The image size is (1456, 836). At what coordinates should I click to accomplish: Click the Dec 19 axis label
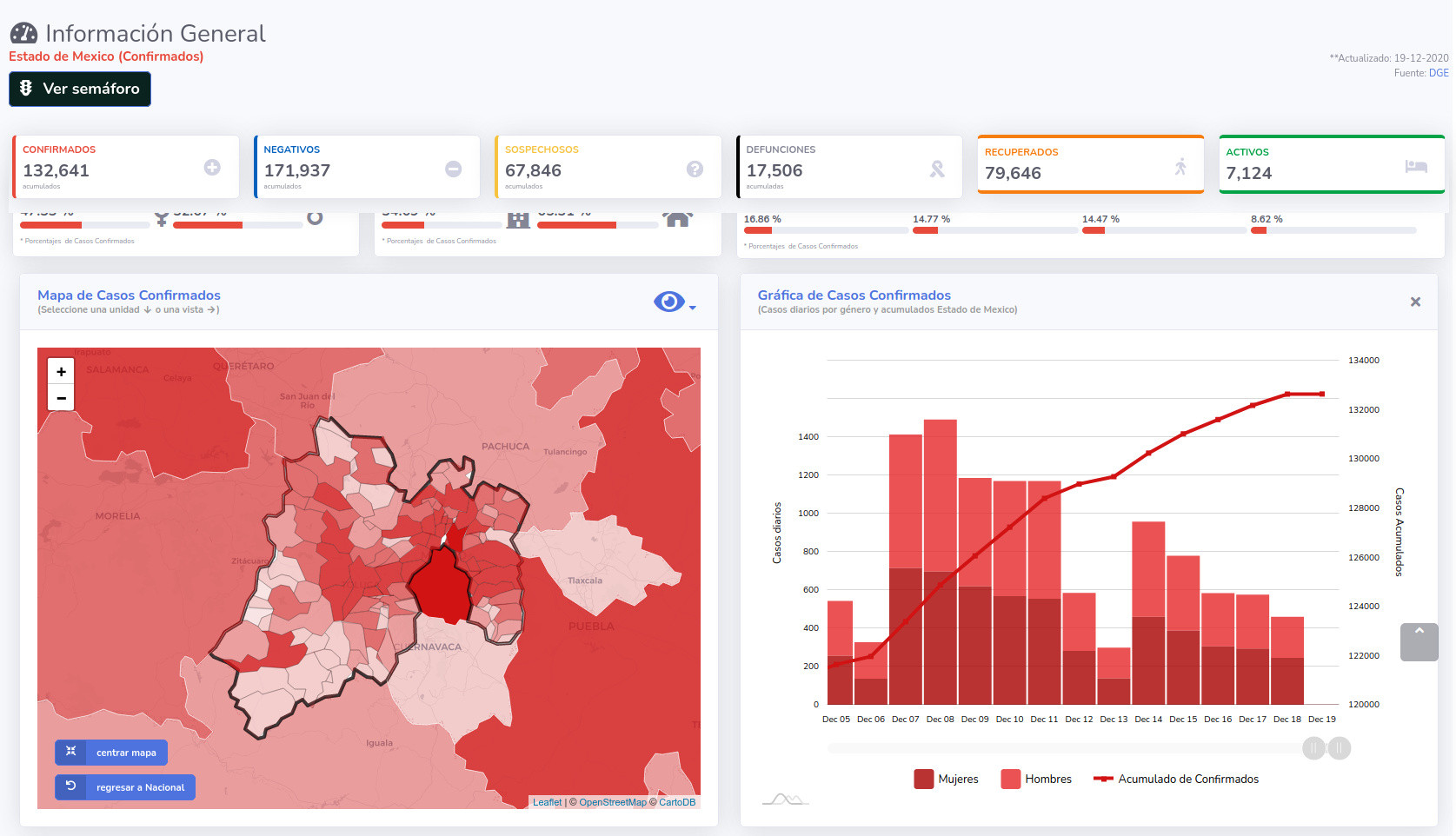[1322, 719]
